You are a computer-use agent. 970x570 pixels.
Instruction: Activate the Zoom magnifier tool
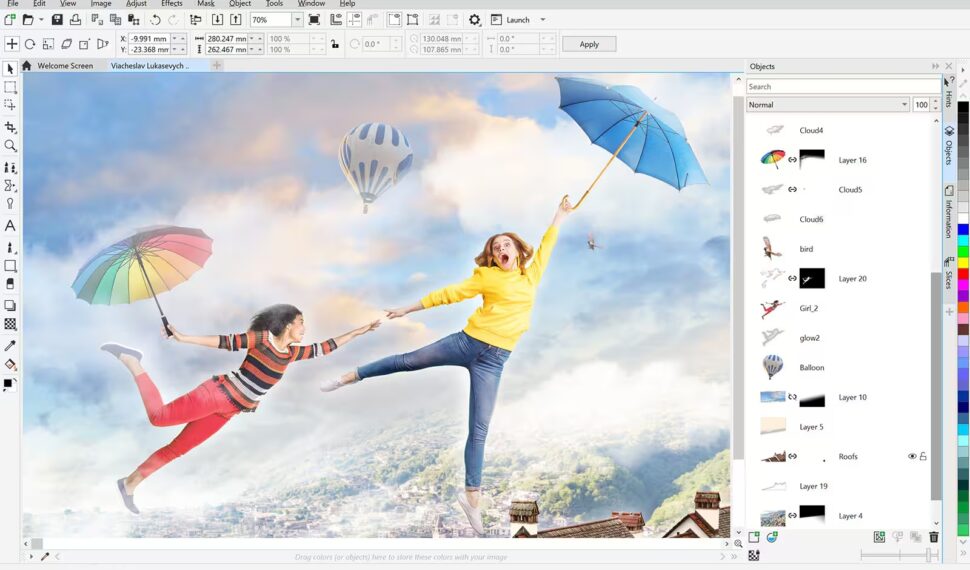(10, 146)
